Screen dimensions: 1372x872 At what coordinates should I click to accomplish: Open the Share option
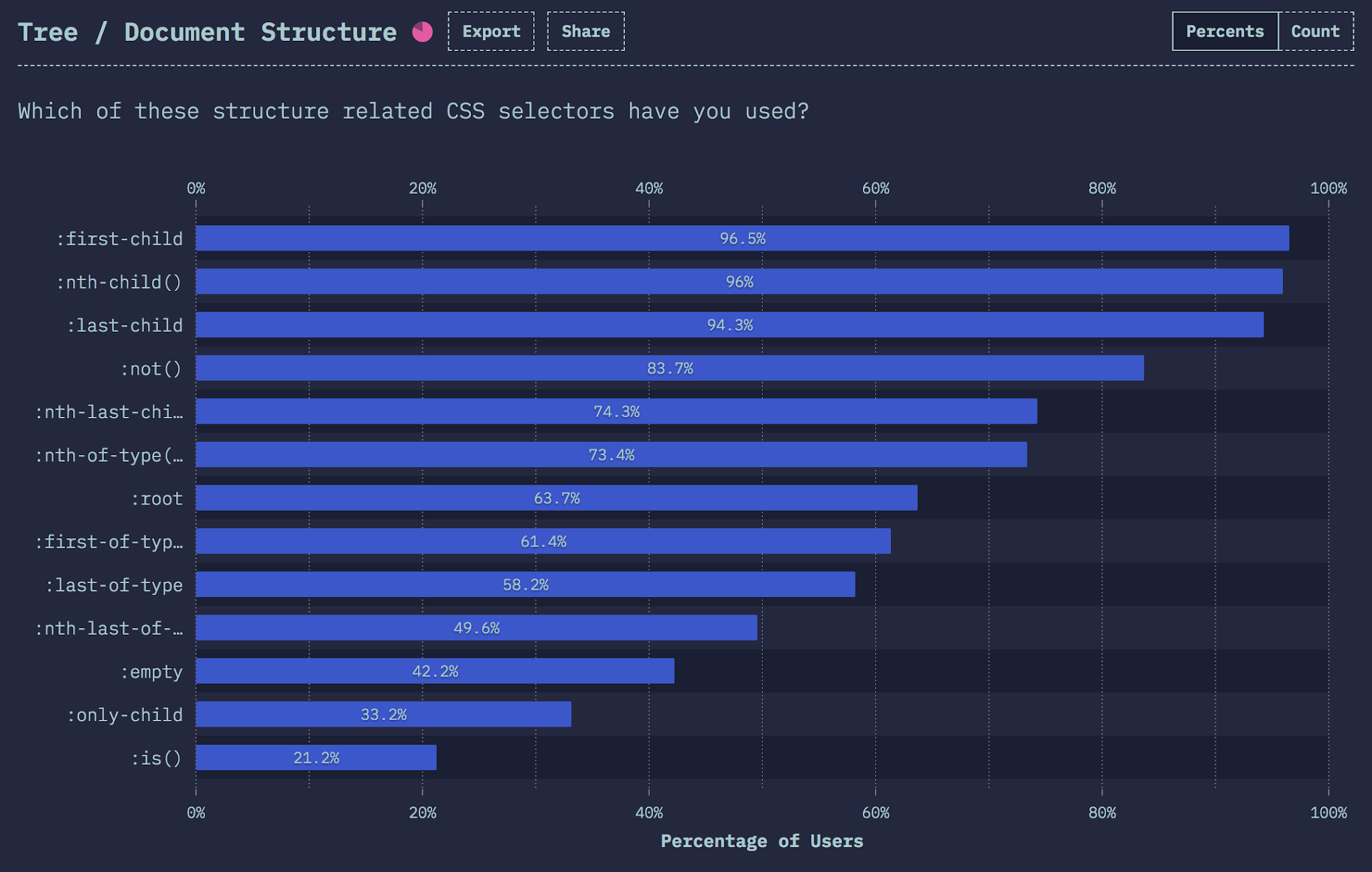(x=586, y=32)
